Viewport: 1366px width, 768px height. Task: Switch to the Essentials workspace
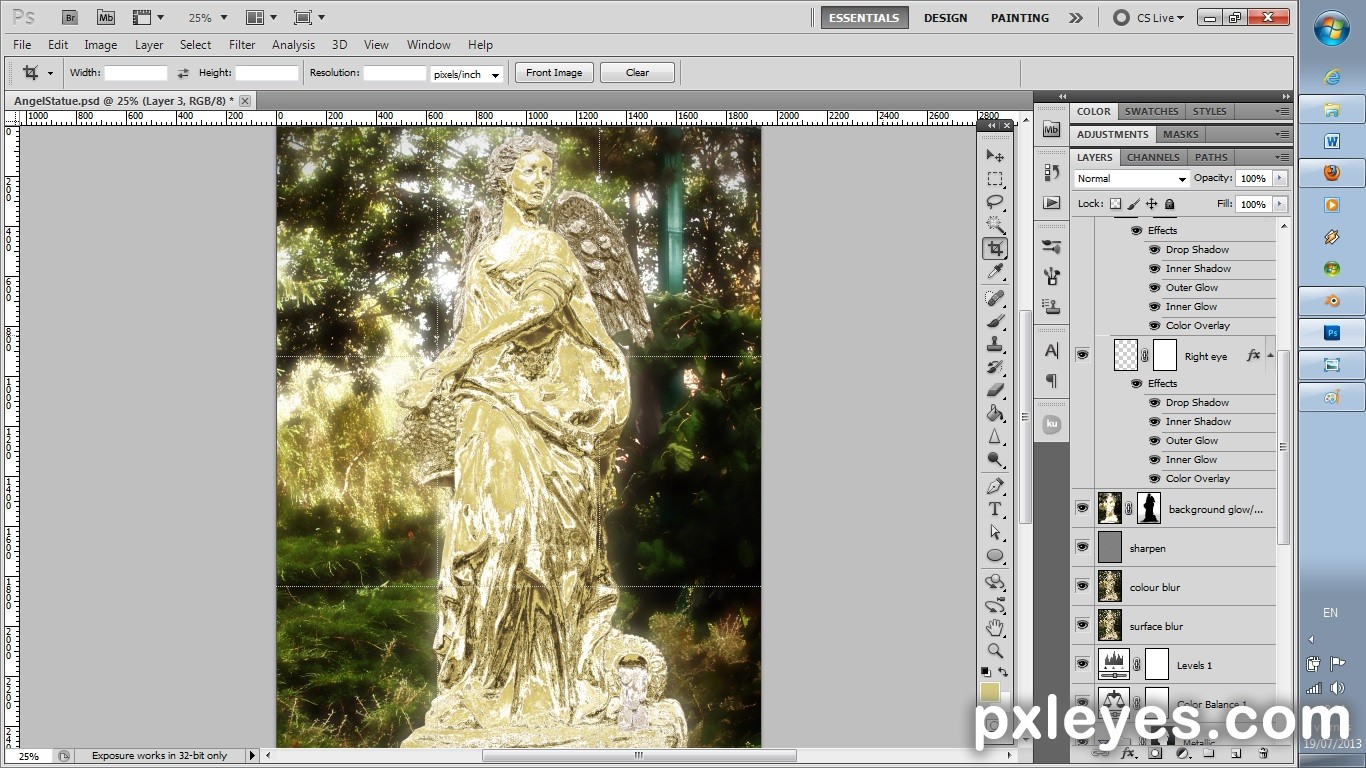865,18
